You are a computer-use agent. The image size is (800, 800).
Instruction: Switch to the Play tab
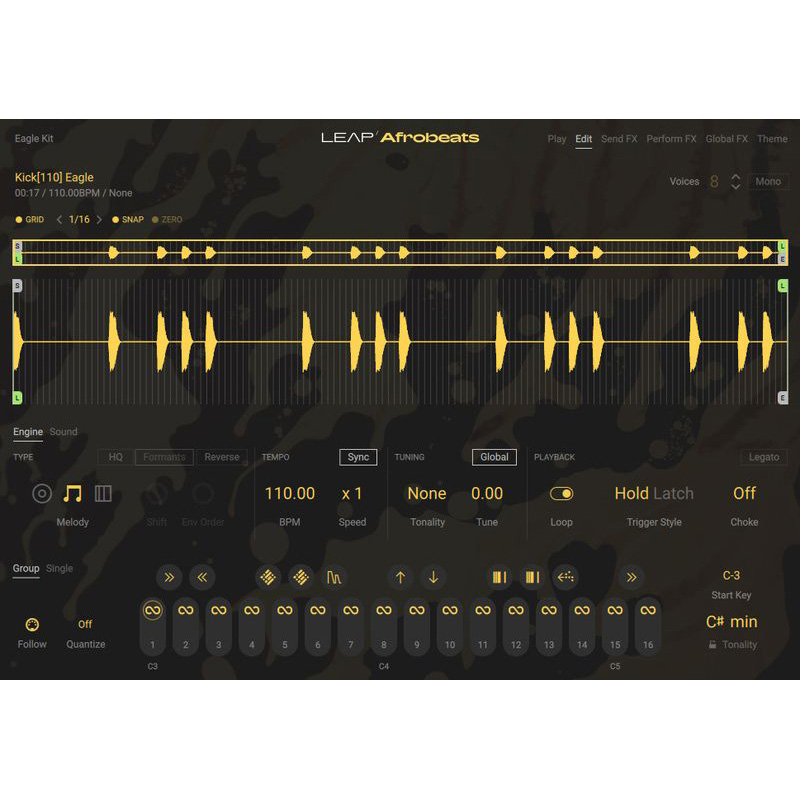coord(557,139)
